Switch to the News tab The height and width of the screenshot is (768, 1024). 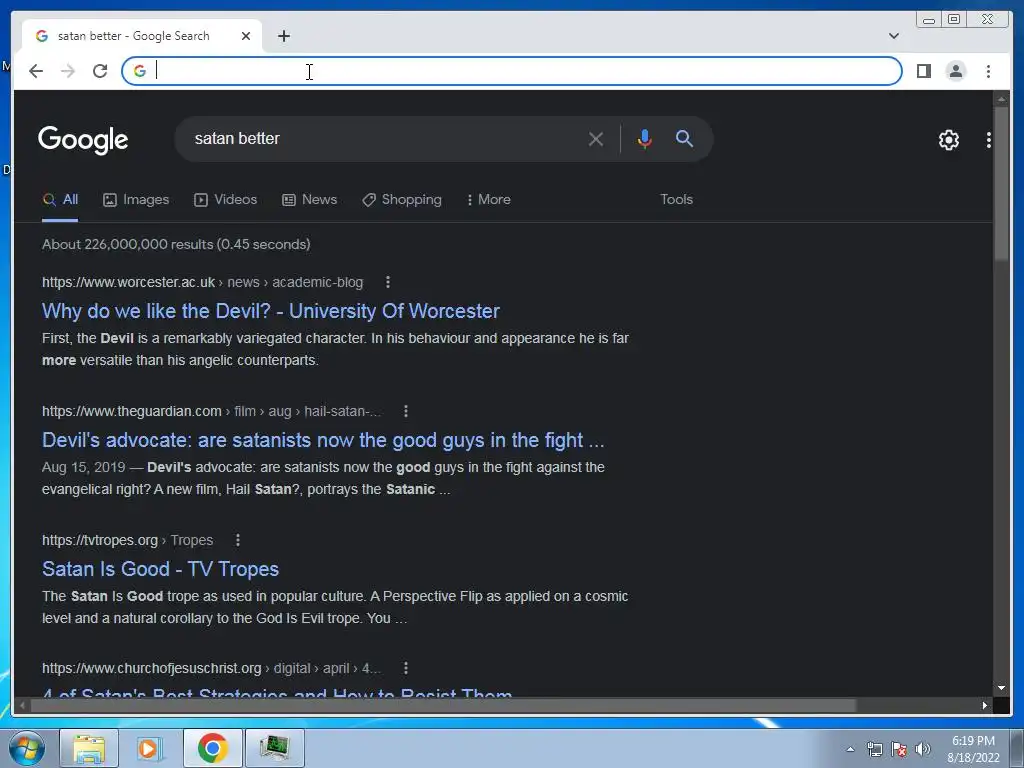[310, 200]
